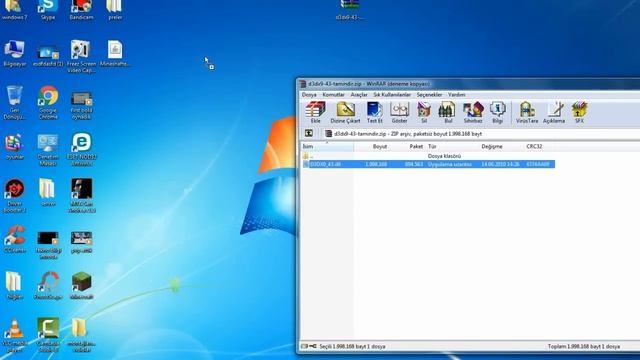Open the Sık Kullanılanlar menu

392,95
